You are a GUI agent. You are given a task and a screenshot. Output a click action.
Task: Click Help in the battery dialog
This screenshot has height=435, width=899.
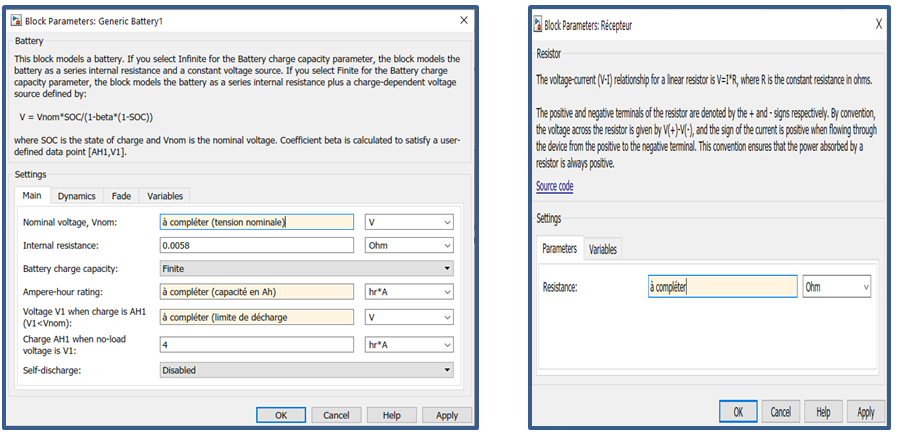391,415
